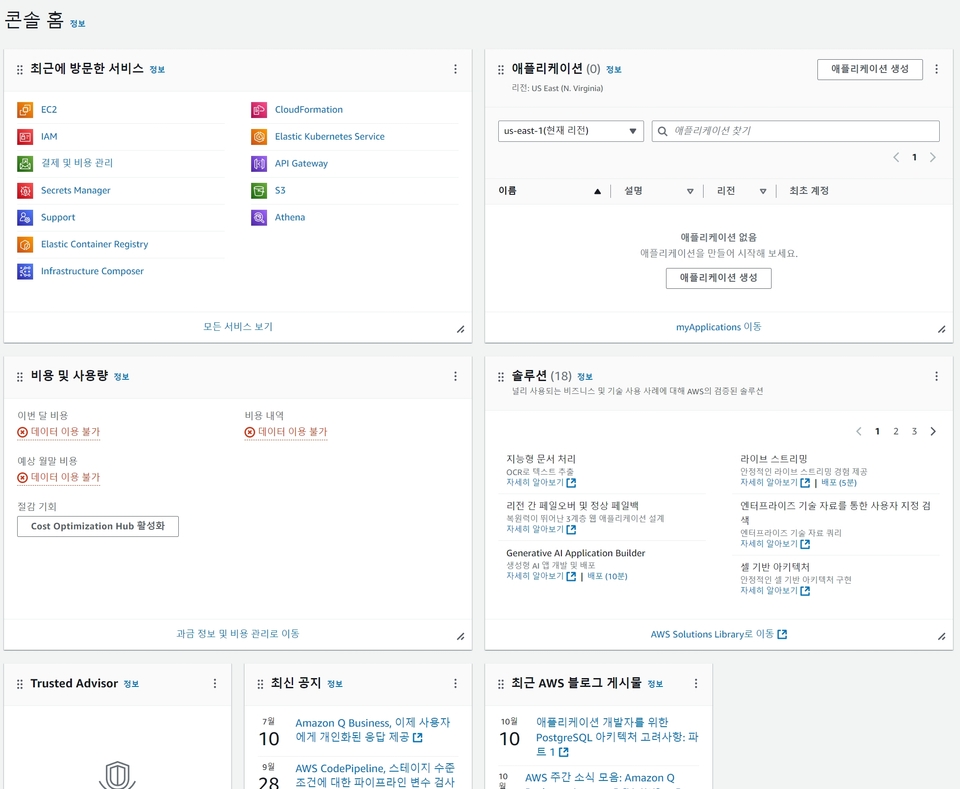960x789 pixels.
Task: Open Elastic Container Registry icon
Action: point(25,244)
